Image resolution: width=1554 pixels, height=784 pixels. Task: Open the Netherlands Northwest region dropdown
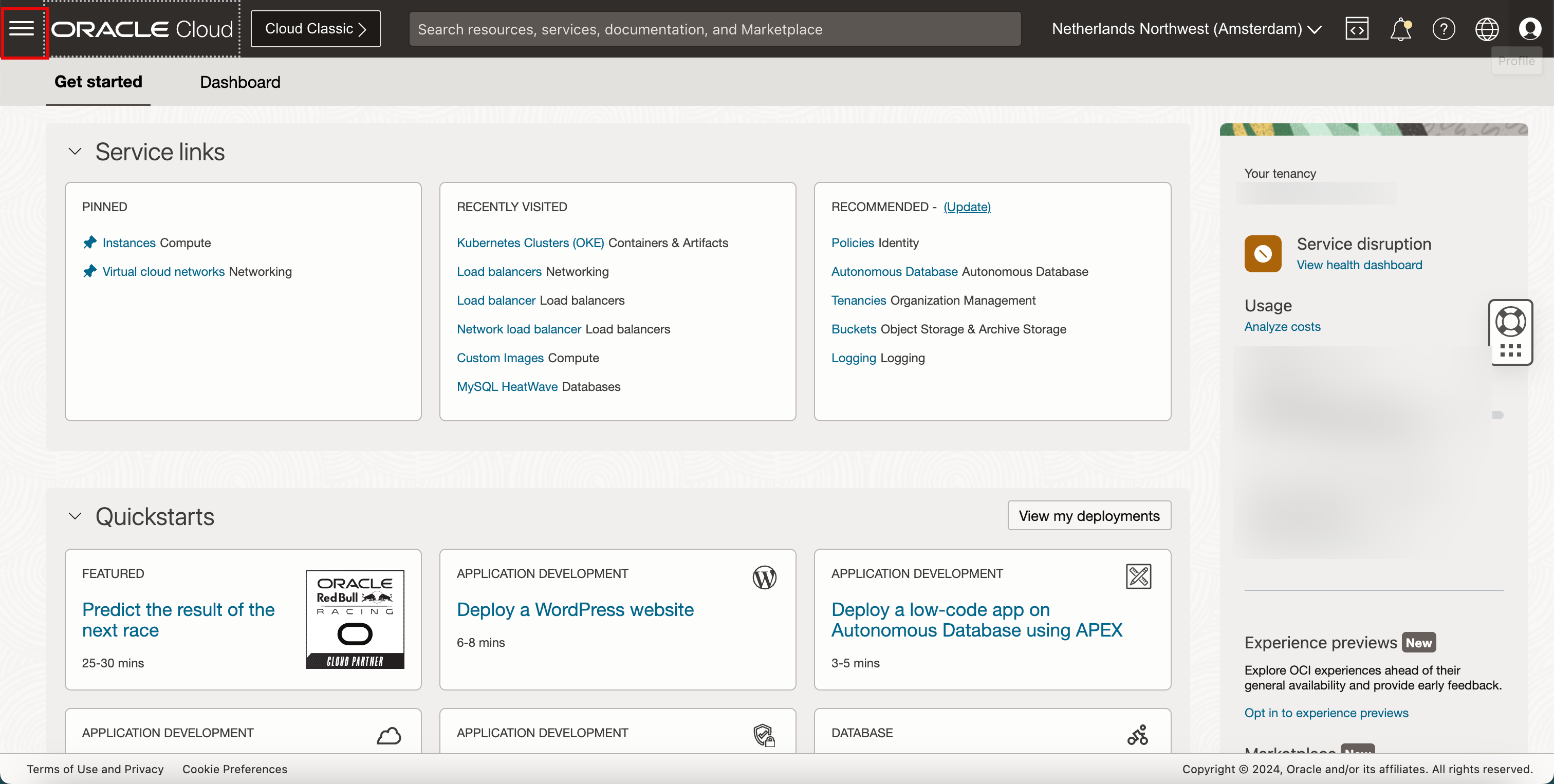(x=1186, y=29)
